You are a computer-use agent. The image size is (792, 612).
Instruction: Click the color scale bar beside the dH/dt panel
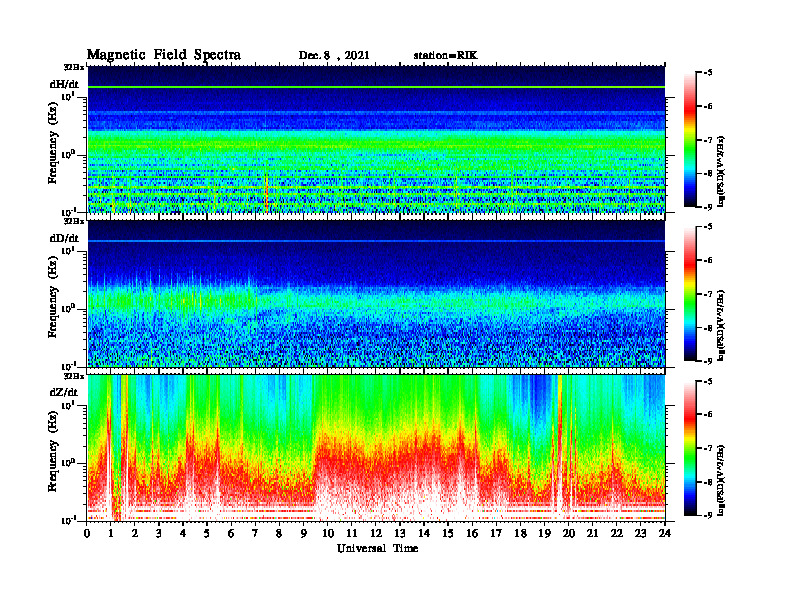point(690,139)
